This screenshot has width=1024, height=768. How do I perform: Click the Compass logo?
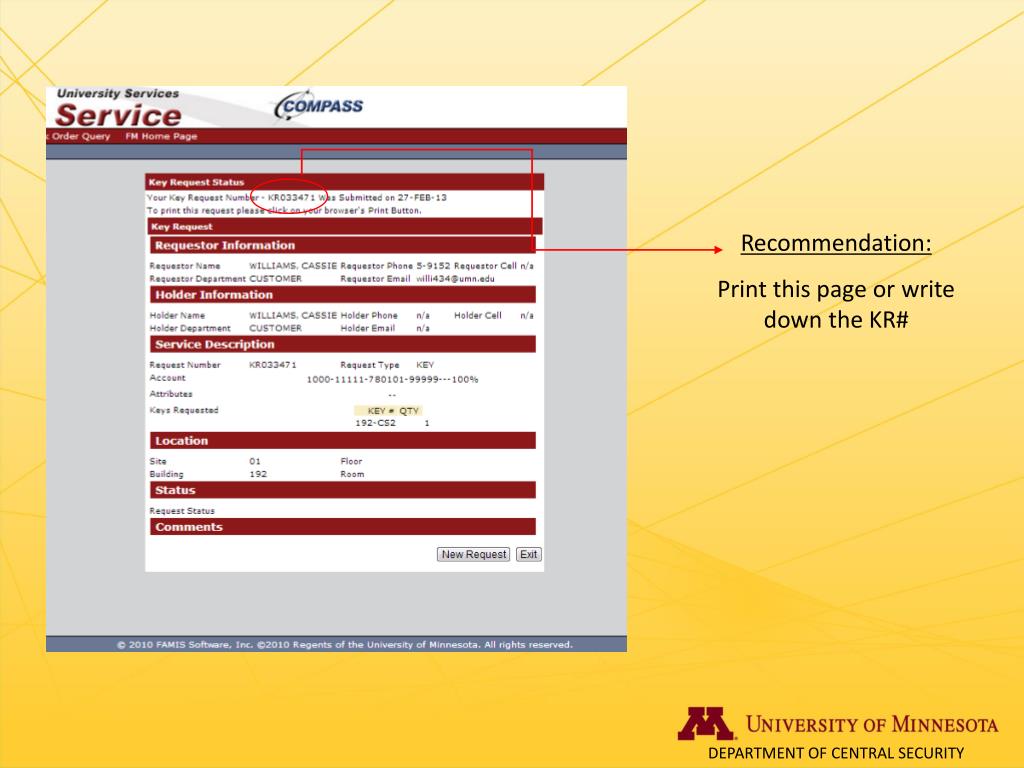319,106
